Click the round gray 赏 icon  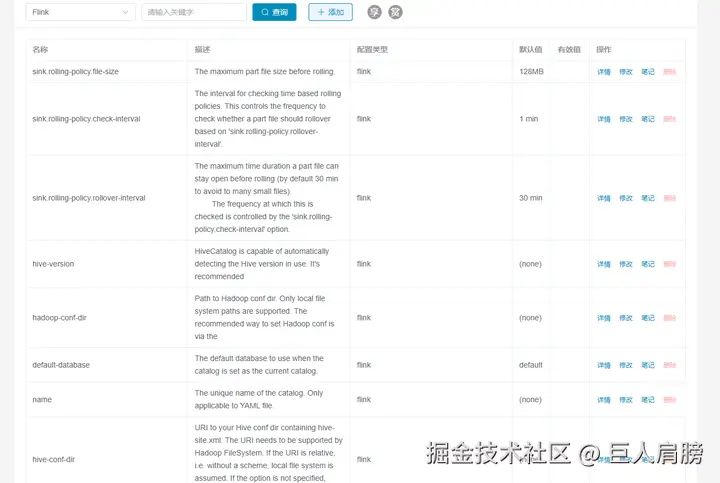tap(395, 12)
